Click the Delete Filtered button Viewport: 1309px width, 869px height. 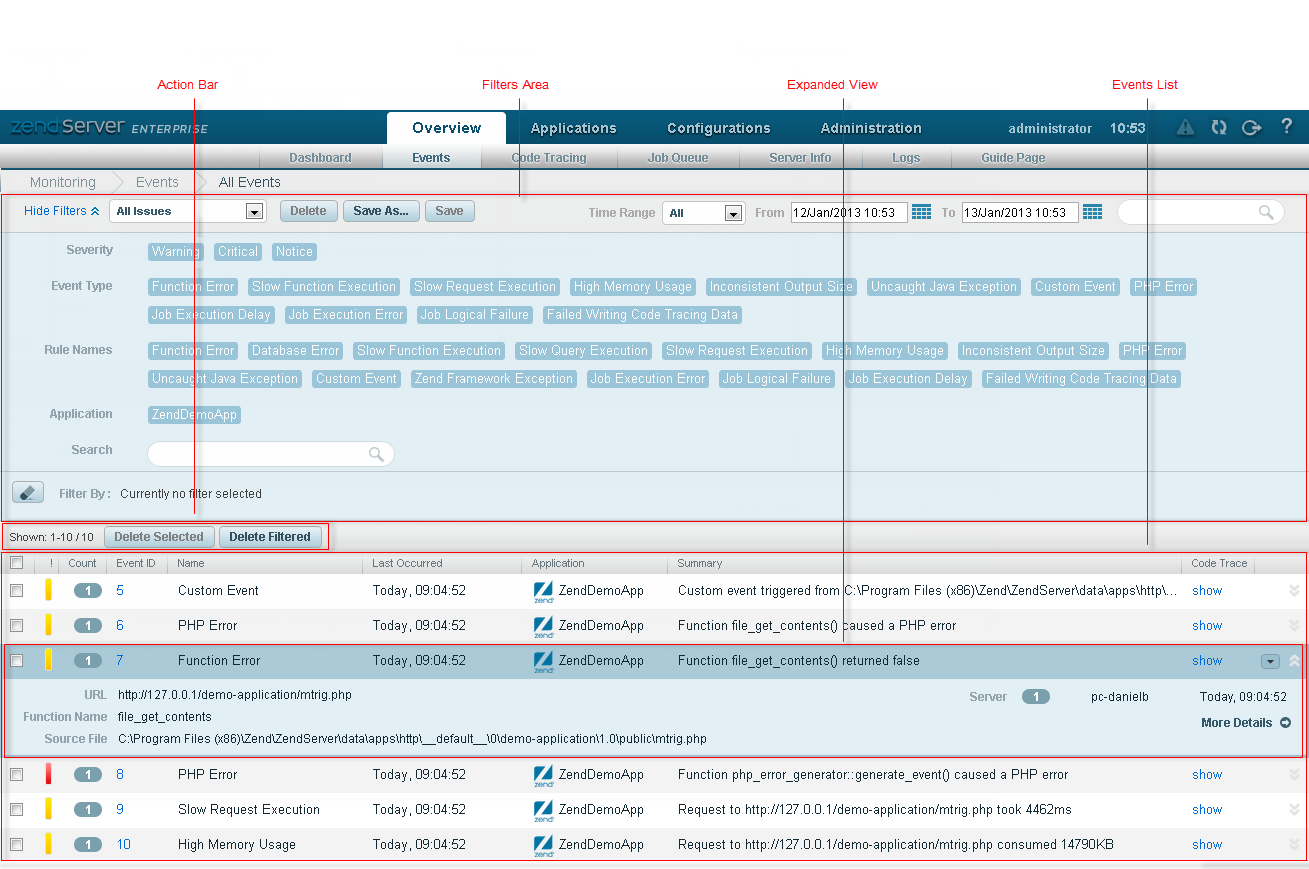coord(270,537)
